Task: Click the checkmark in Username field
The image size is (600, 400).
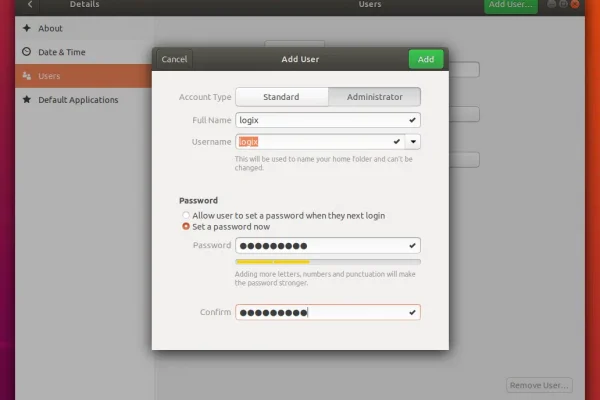Action: [397, 142]
